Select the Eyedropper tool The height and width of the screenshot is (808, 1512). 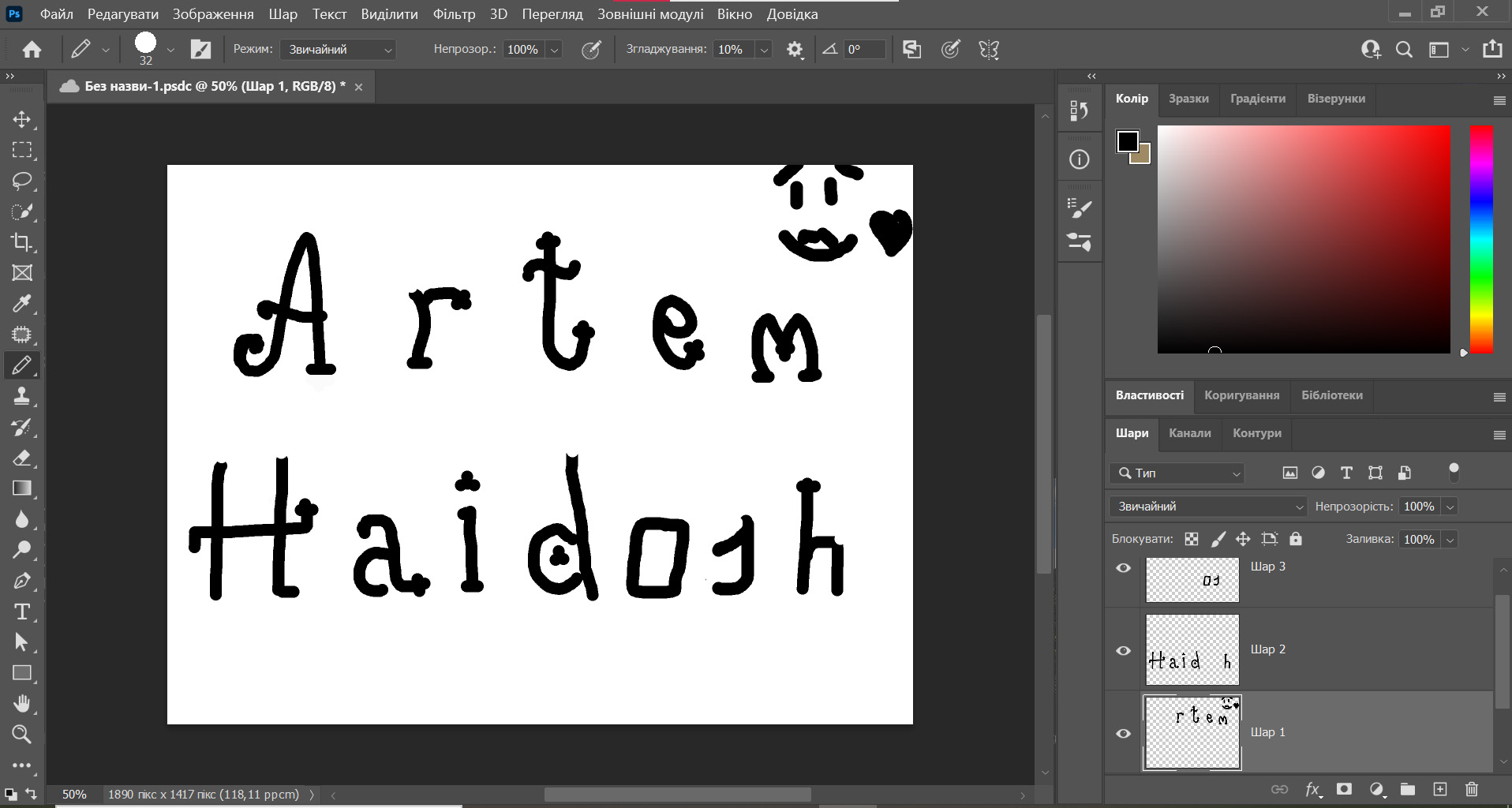click(21, 304)
